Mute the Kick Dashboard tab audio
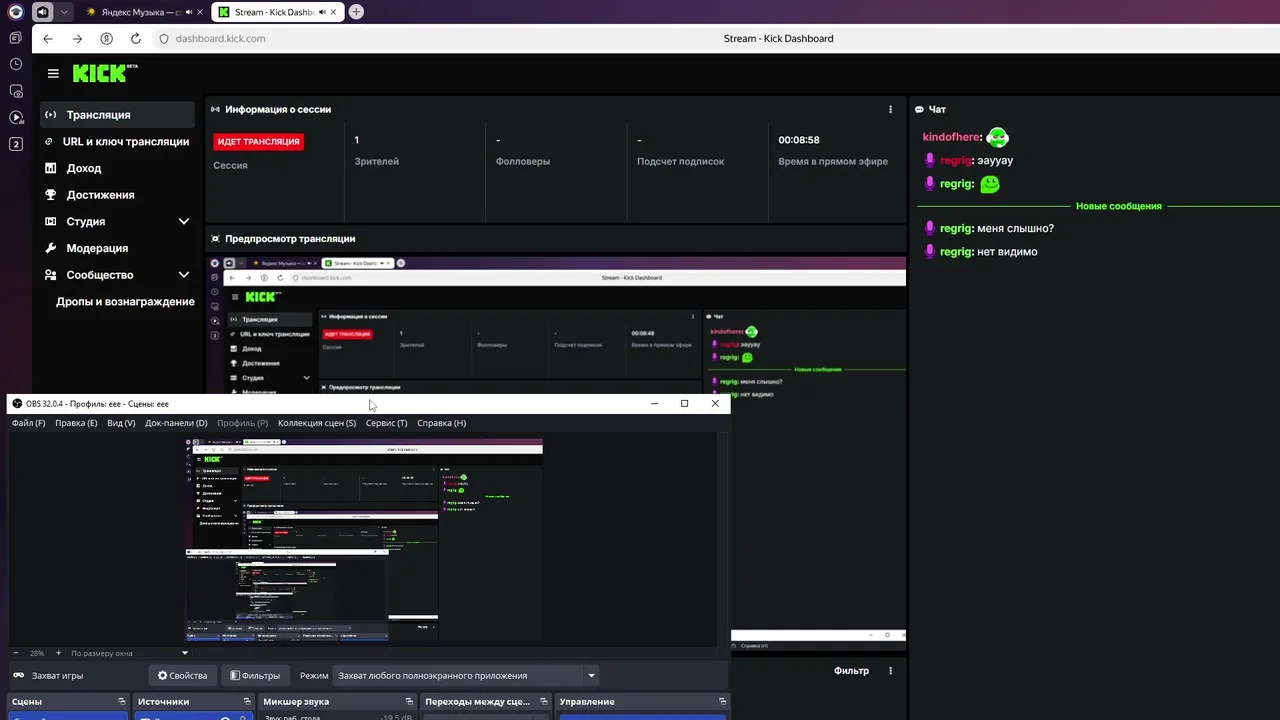 pos(321,12)
